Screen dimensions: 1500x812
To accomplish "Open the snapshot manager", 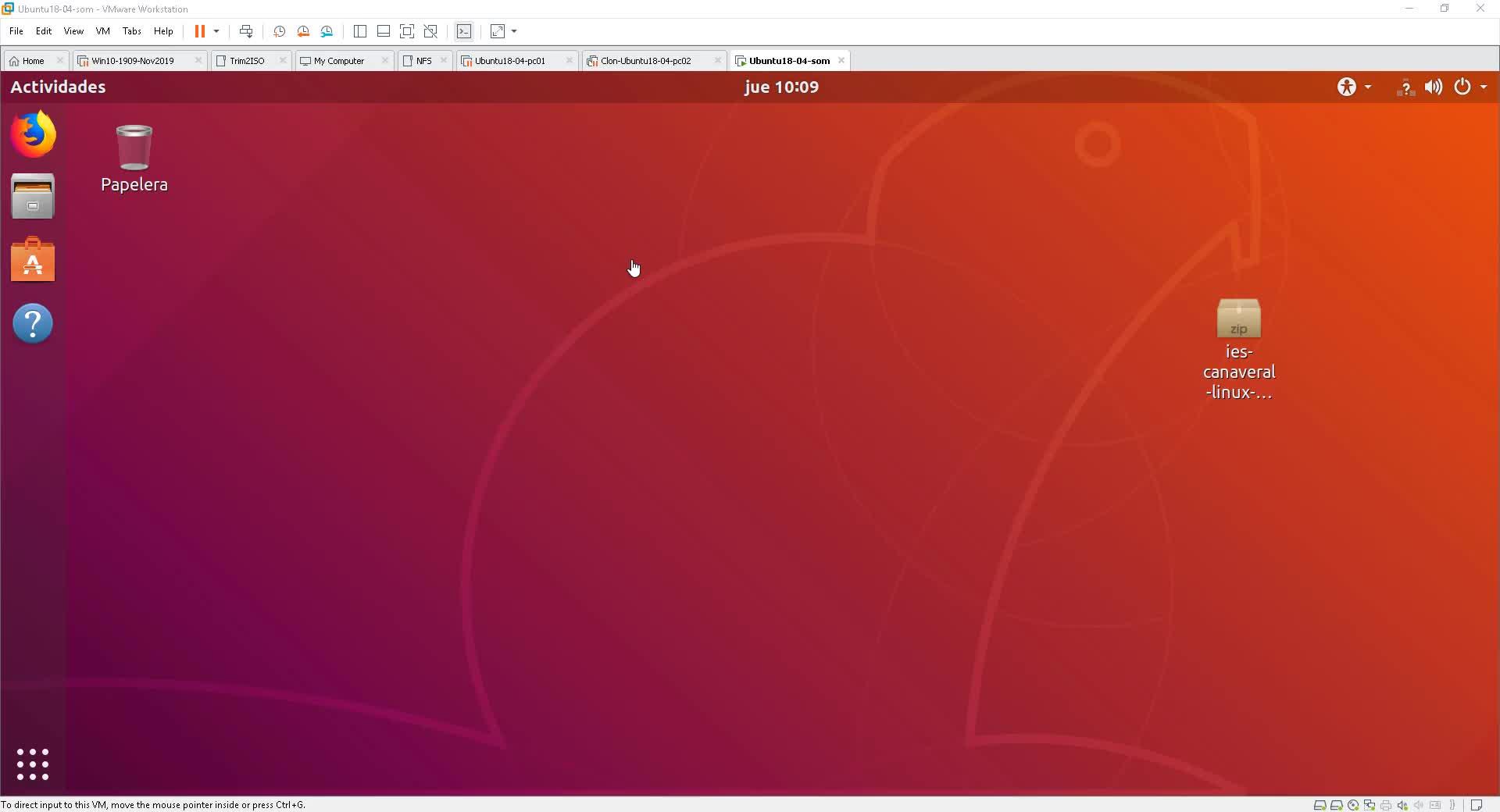I will click(327, 31).
